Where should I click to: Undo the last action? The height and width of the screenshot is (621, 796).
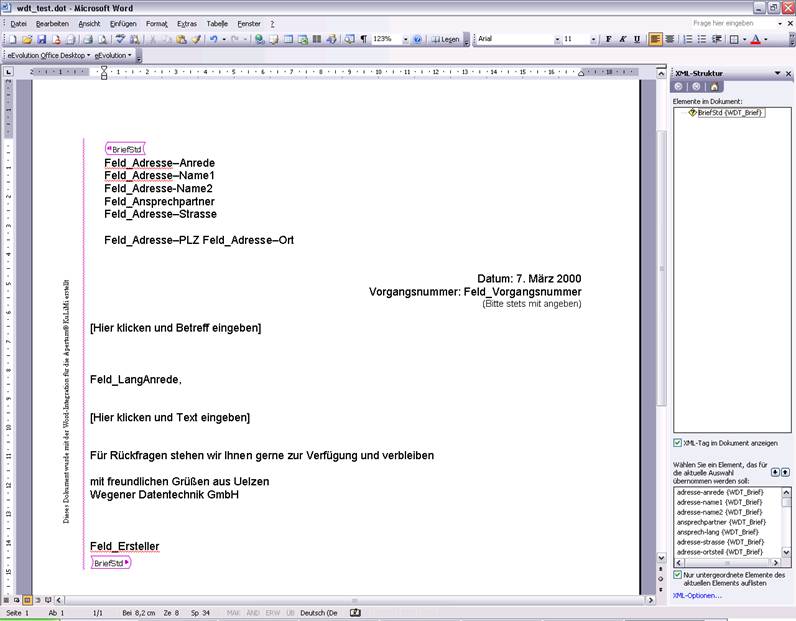click(213, 39)
